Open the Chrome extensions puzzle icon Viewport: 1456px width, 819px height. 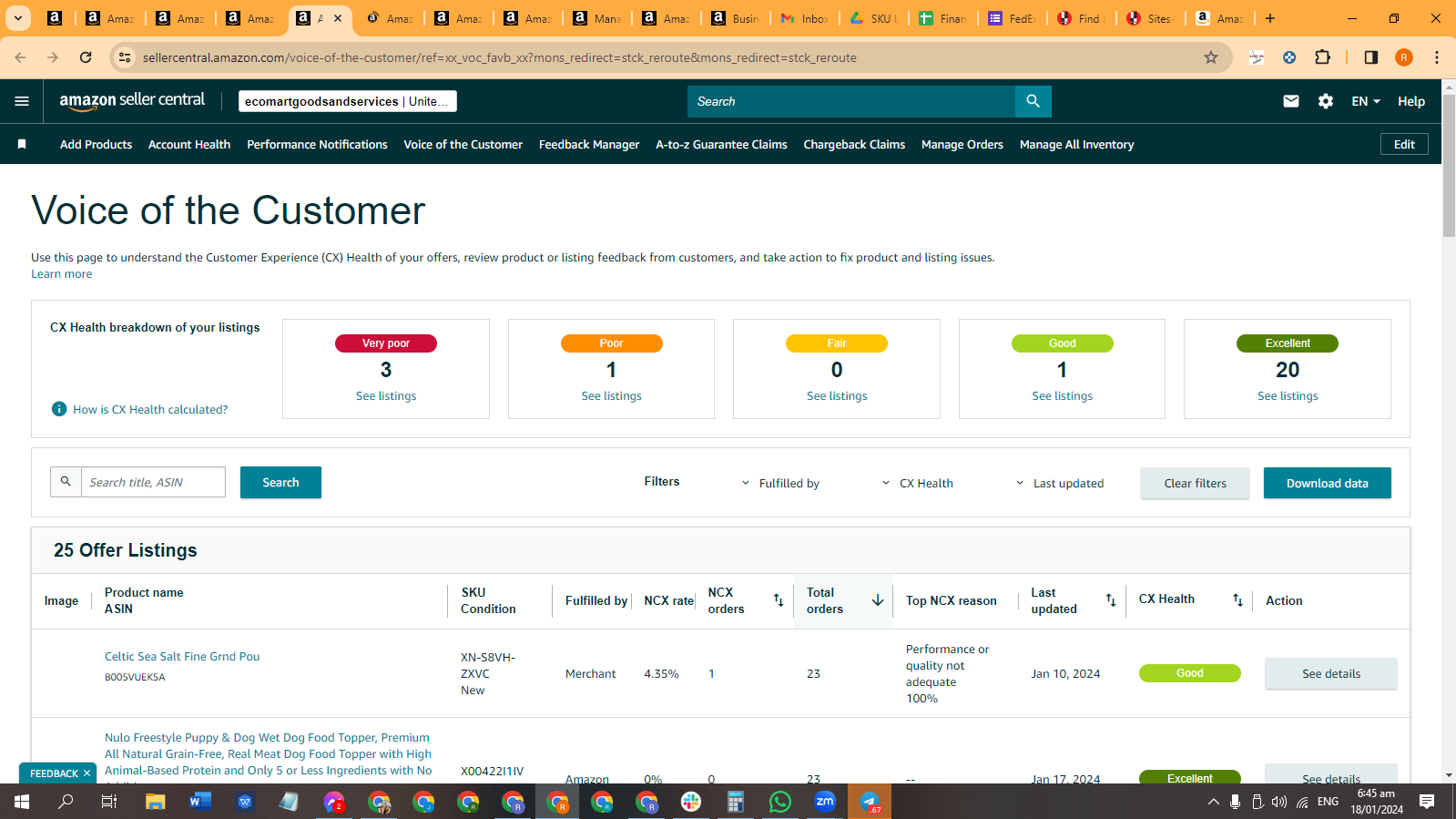point(1323,57)
